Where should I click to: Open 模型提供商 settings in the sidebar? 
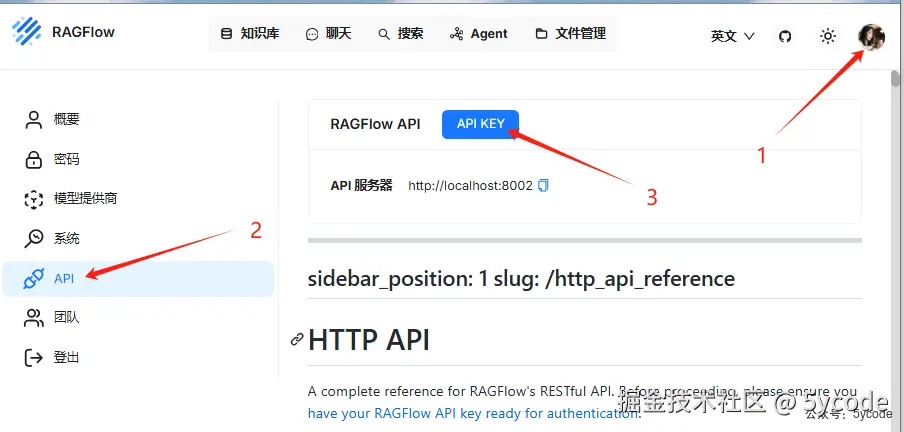[x=138, y=199]
